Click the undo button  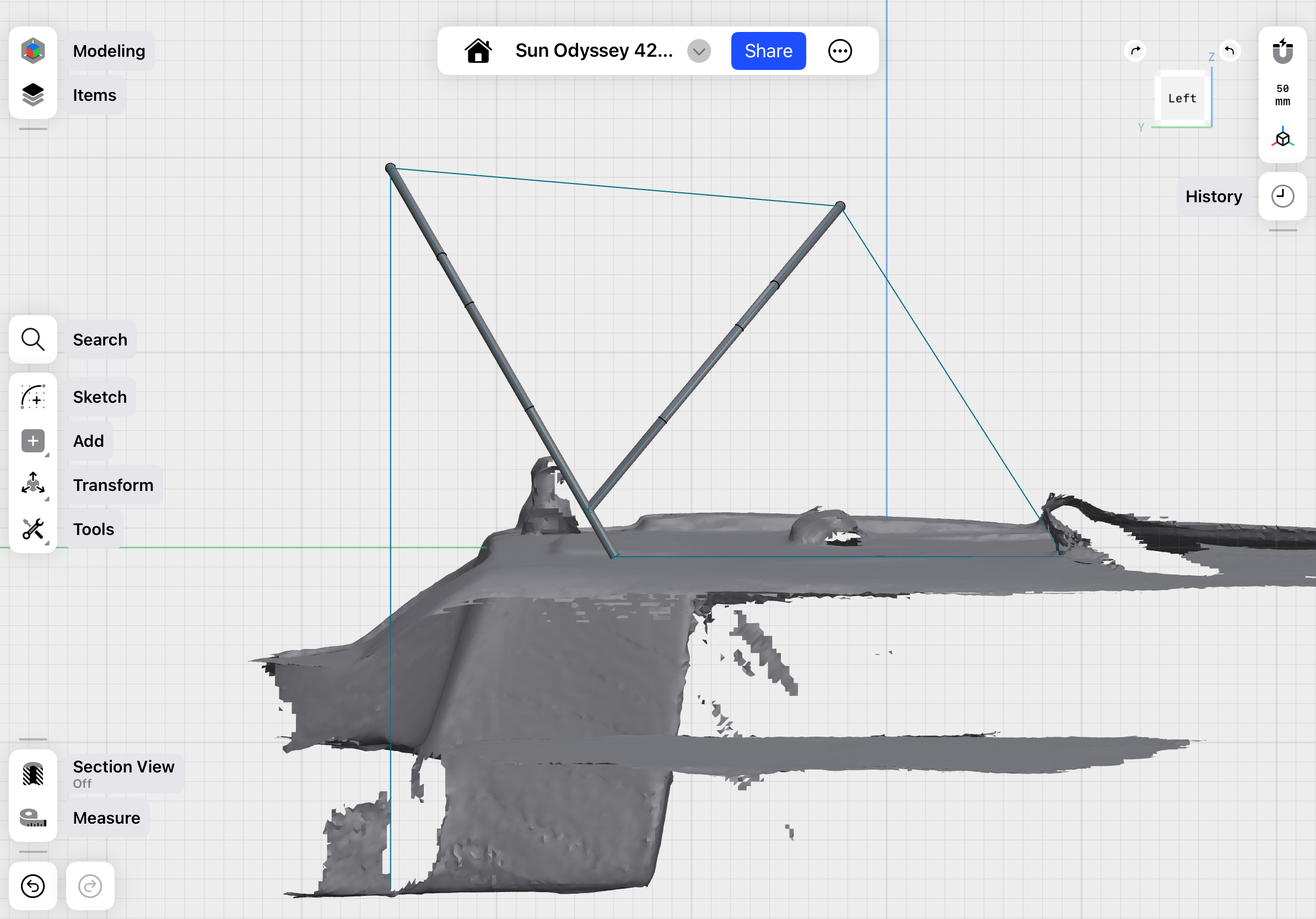pyautogui.click(x=33, y=886)
